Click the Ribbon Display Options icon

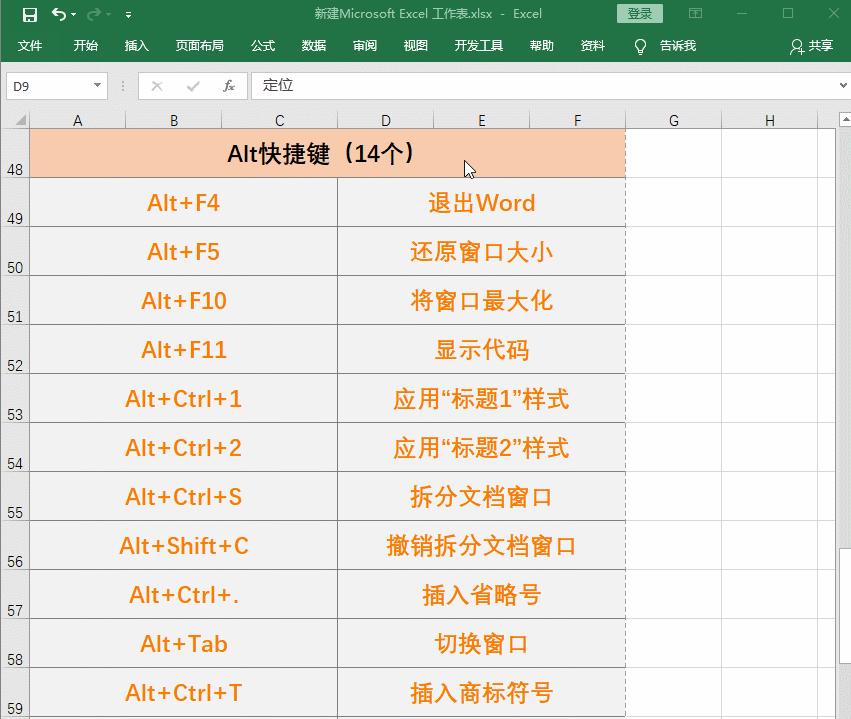[x=695, y=13]
